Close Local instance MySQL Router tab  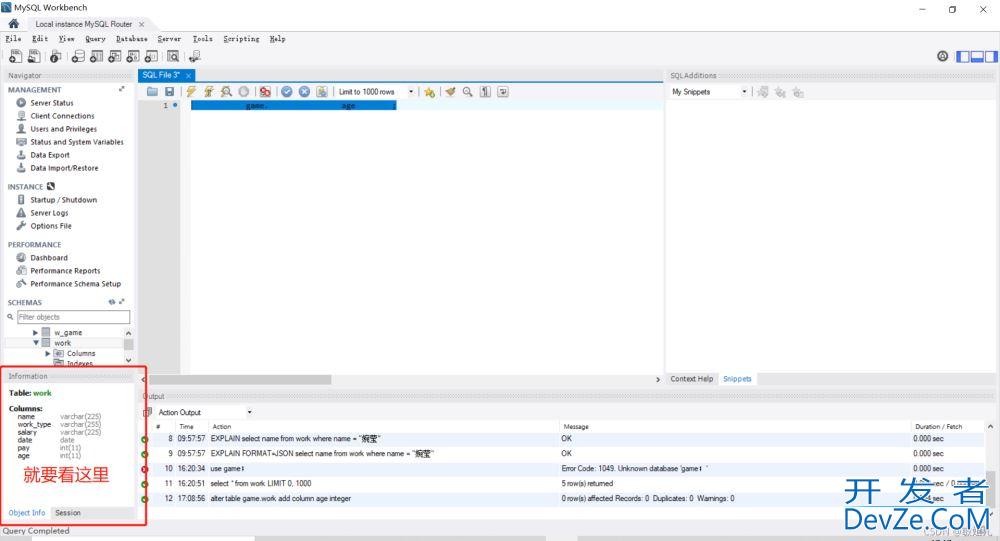142,24
